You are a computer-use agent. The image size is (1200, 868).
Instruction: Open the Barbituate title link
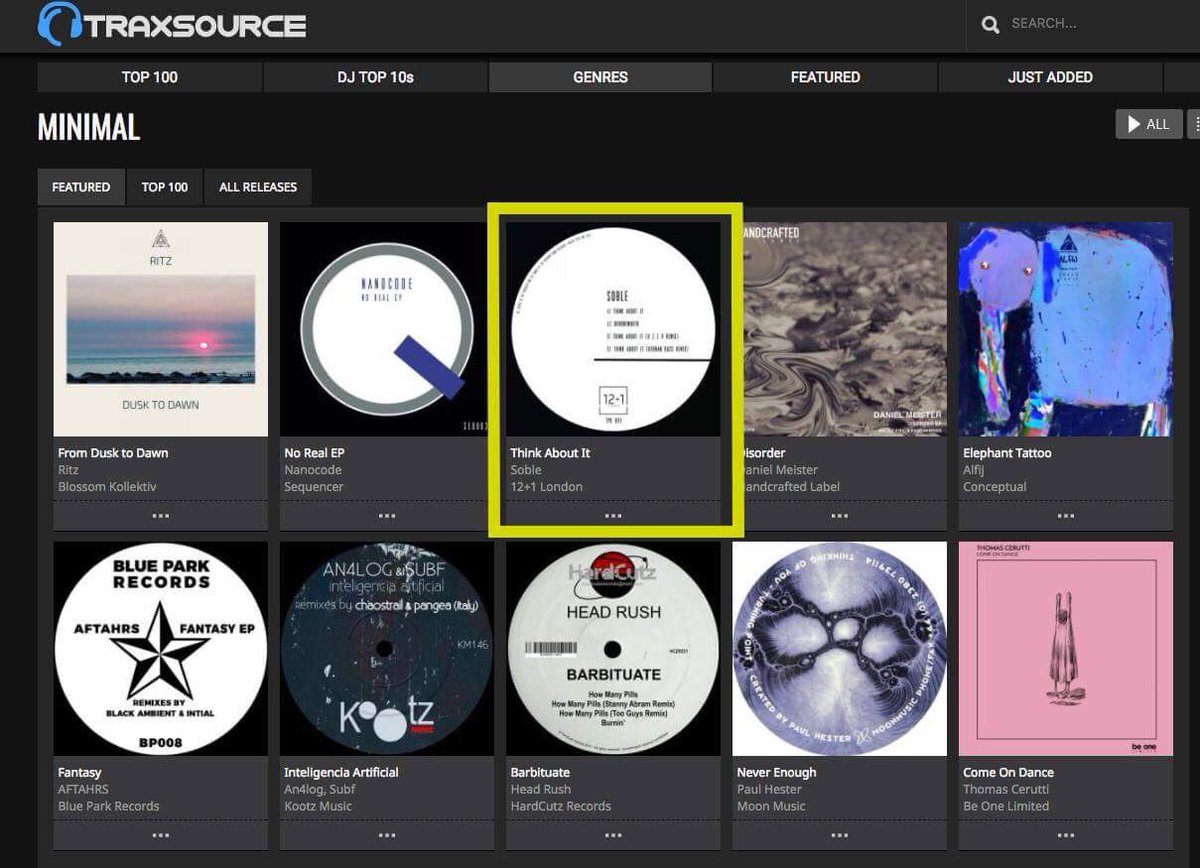pyautogui.click(x=540, y=772)
